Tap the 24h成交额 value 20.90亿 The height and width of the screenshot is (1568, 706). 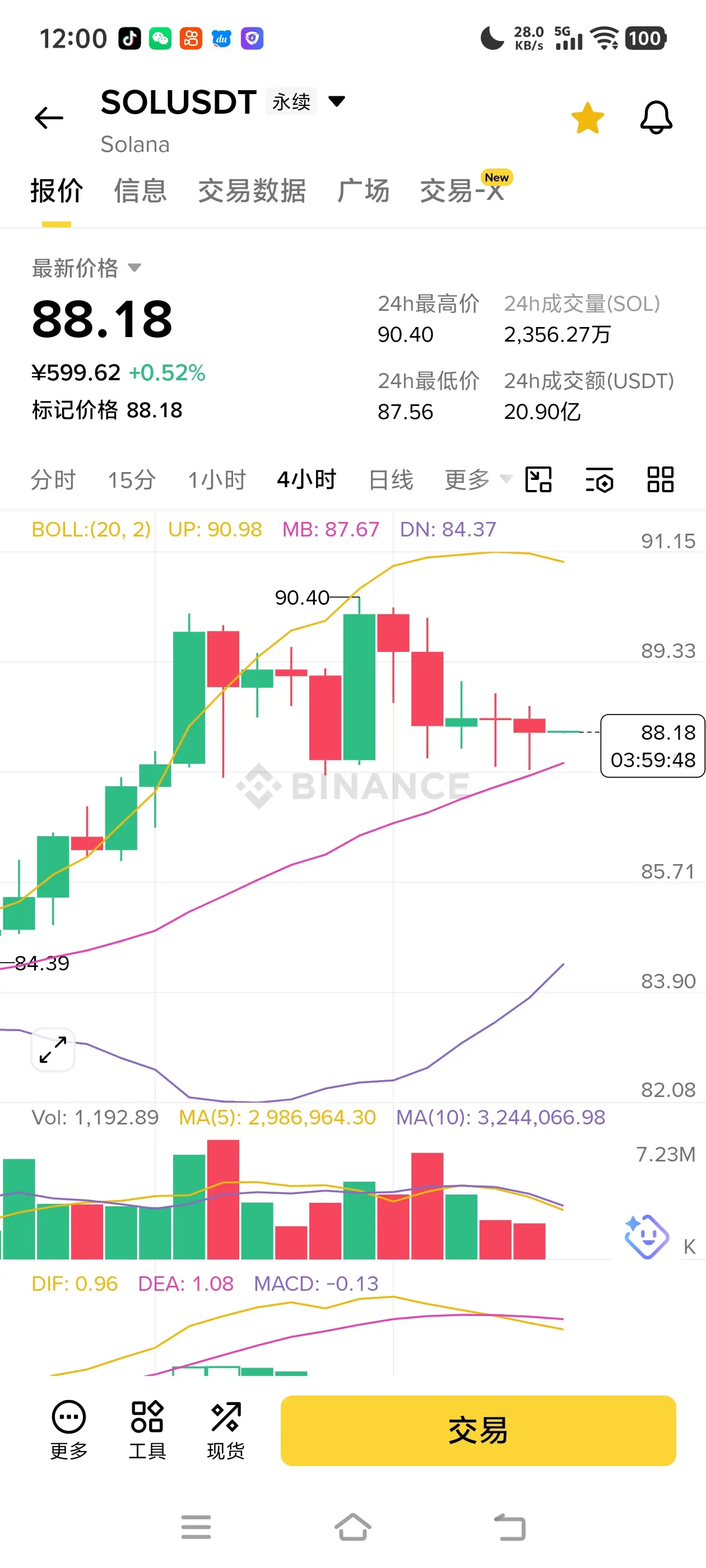click(x=542, y=412)
